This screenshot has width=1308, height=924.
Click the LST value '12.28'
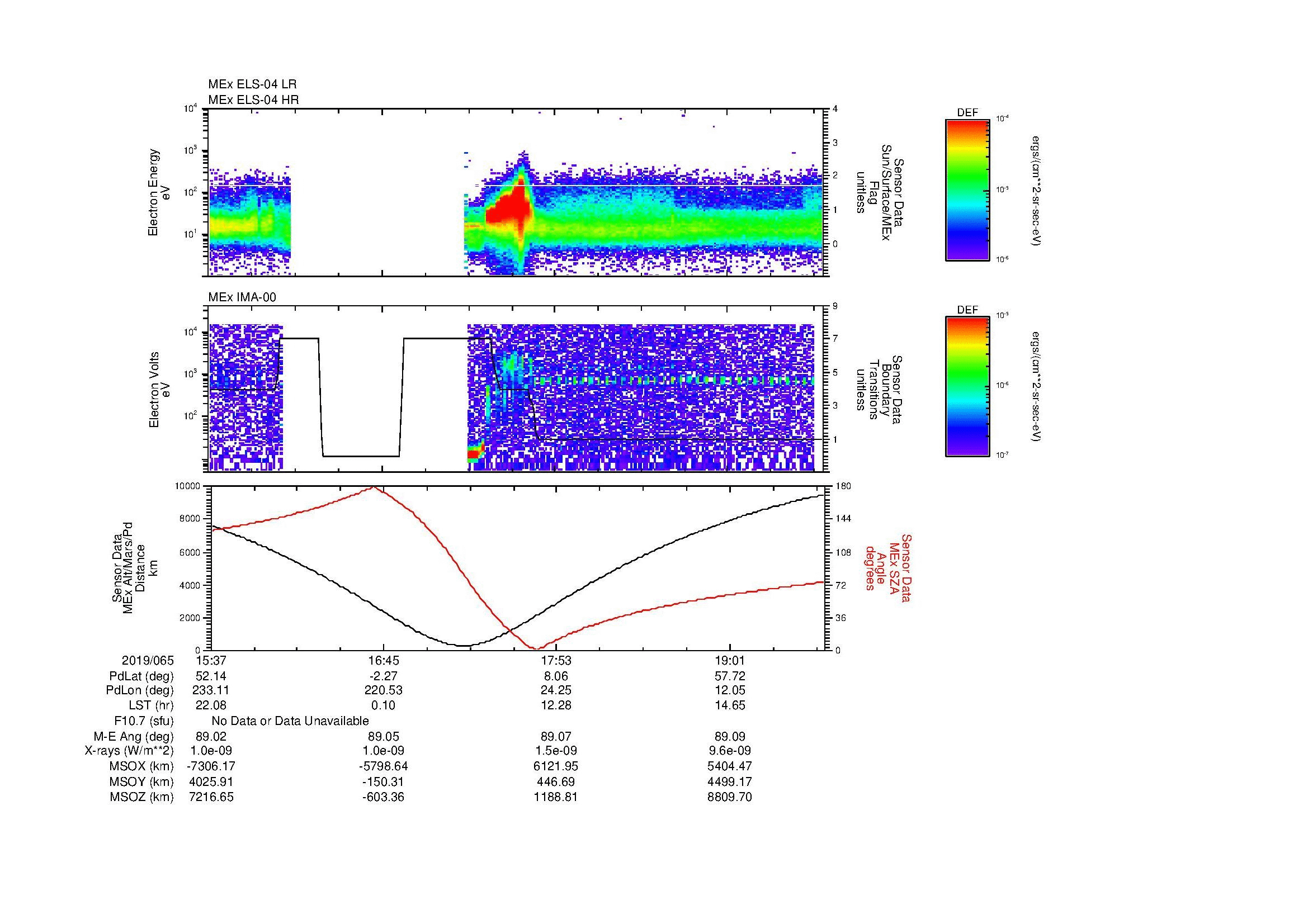click(x=556, y=705)
